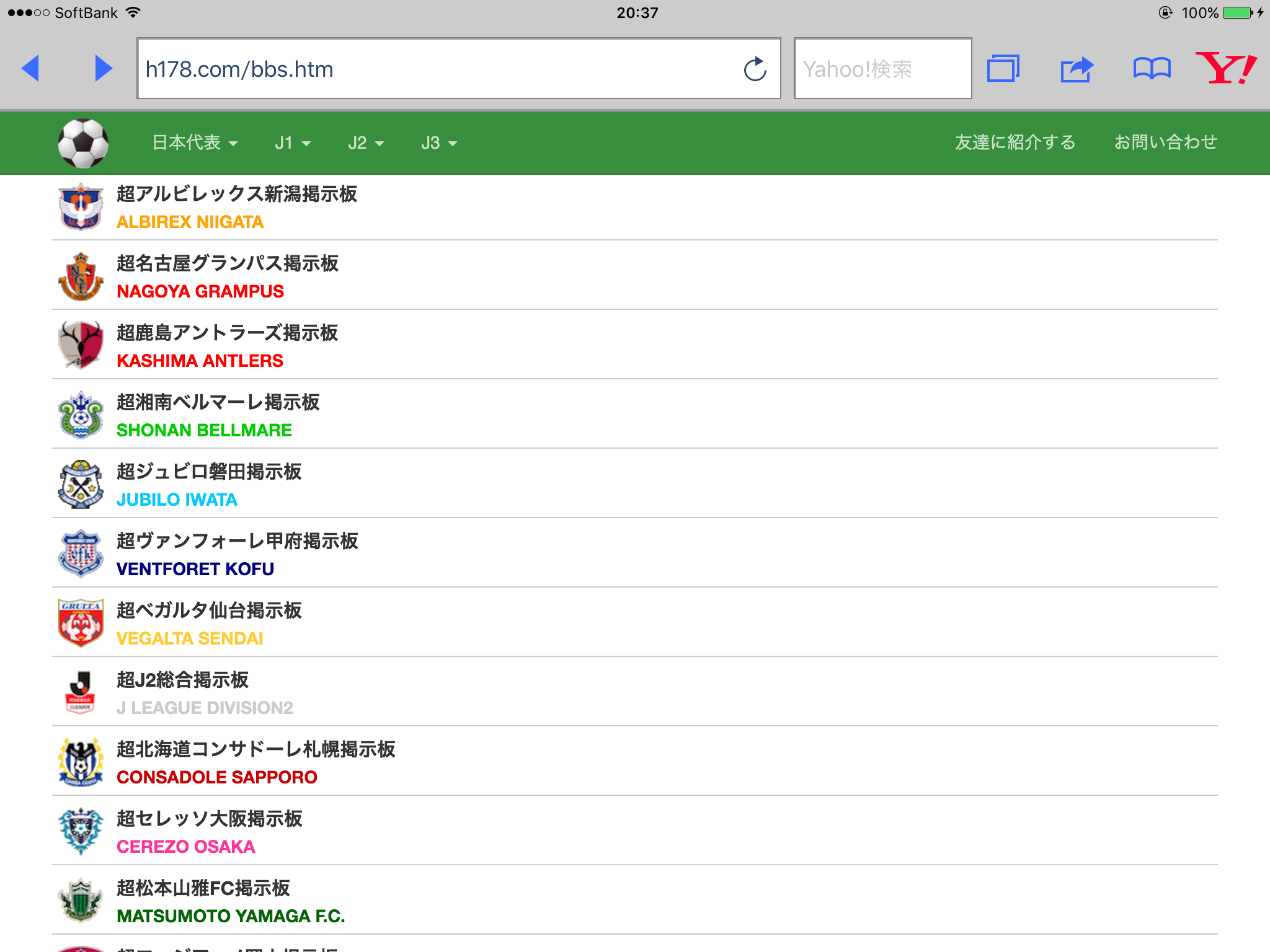Tap the browser forward arrow

pyautogui.click(x=103, y=68)
